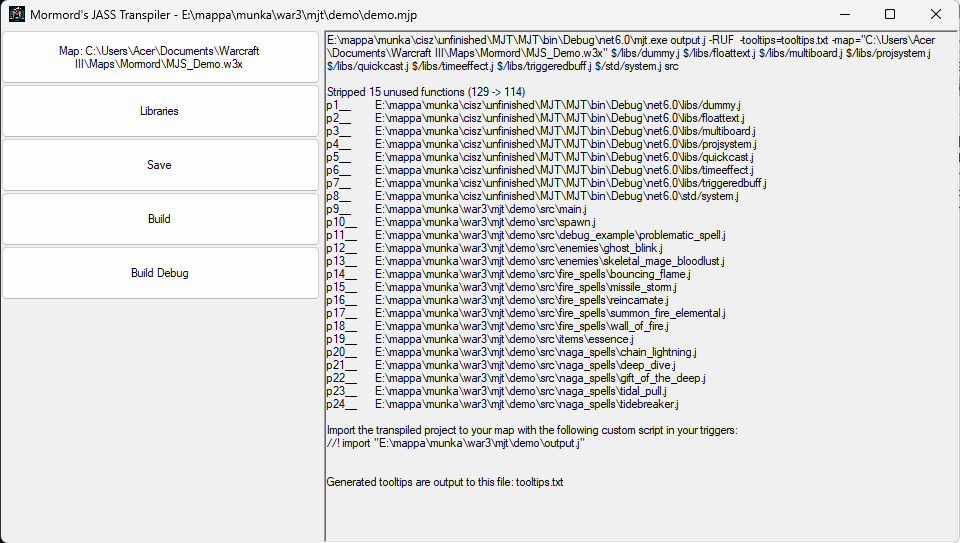
Task: Click the p19 items\essence.j path line
Action: tap(480, 339)
